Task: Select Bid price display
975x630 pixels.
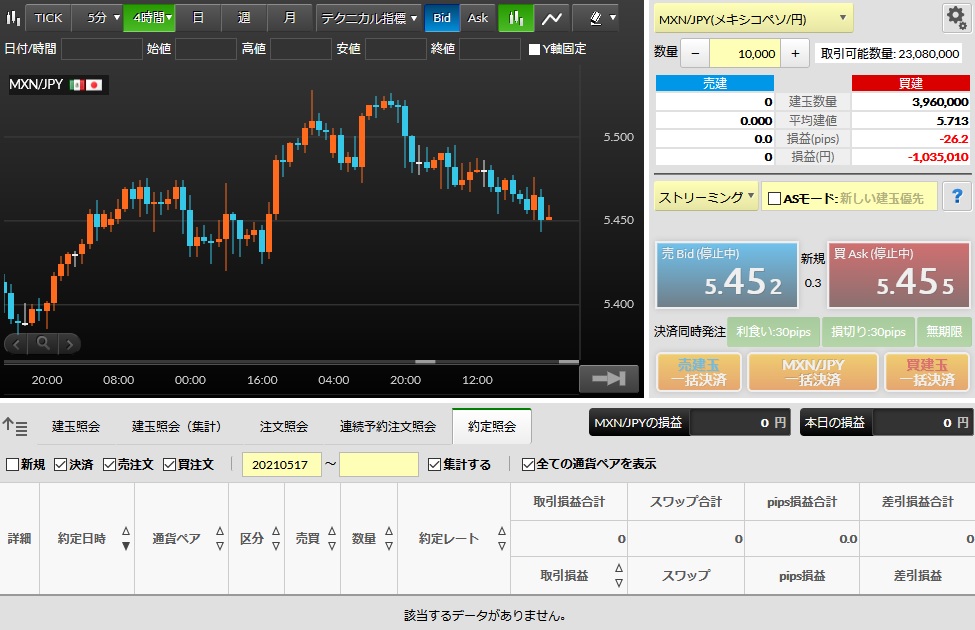Action: [x=442, y=18]
